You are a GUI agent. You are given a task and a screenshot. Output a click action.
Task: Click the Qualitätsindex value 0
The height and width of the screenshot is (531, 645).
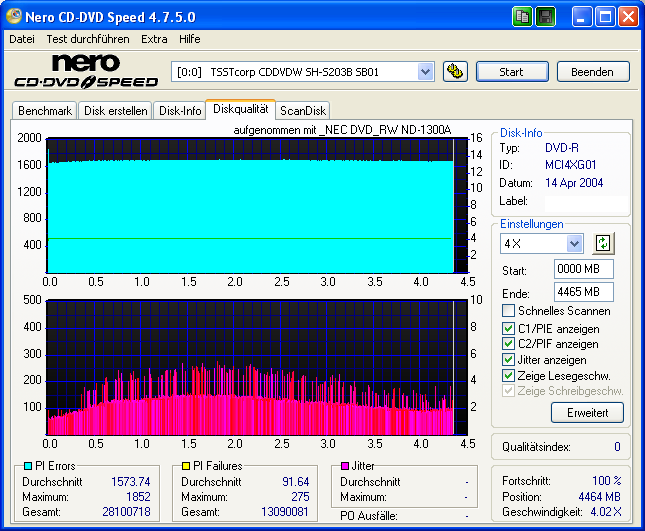coord(617,447)
